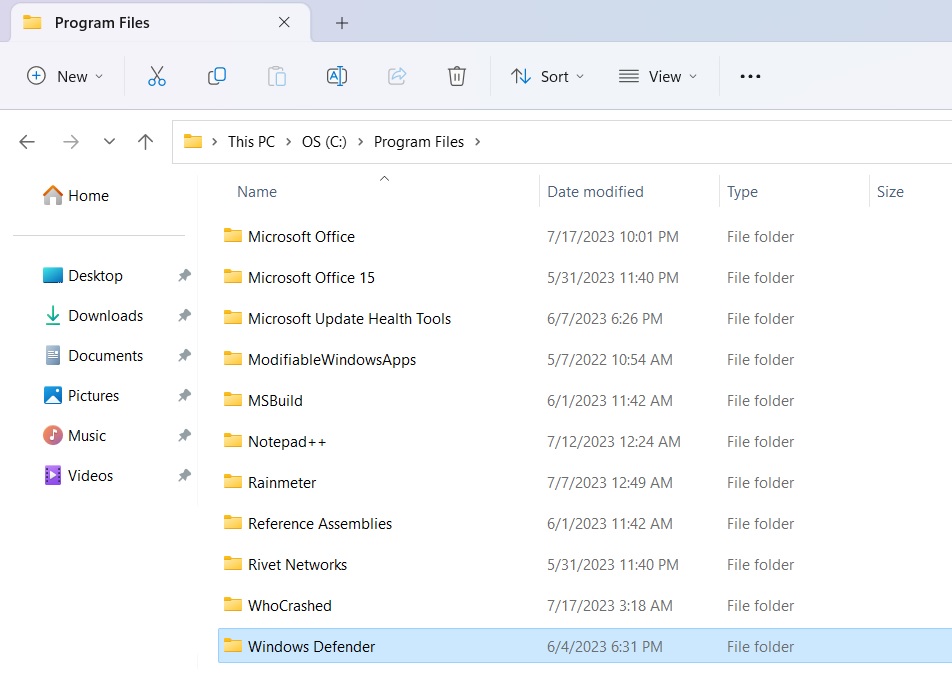Unpin Downloads from Quick access
This screenshot has width=952, height=674.
(x=183, y=315)
